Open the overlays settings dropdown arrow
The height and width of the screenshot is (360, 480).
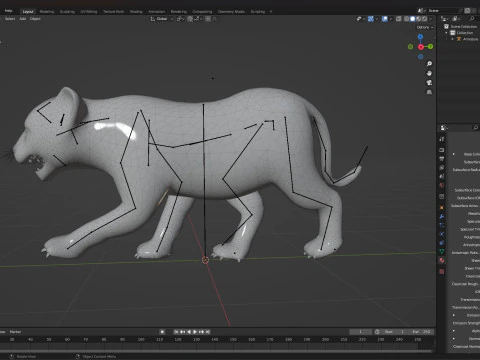point(391,19)
